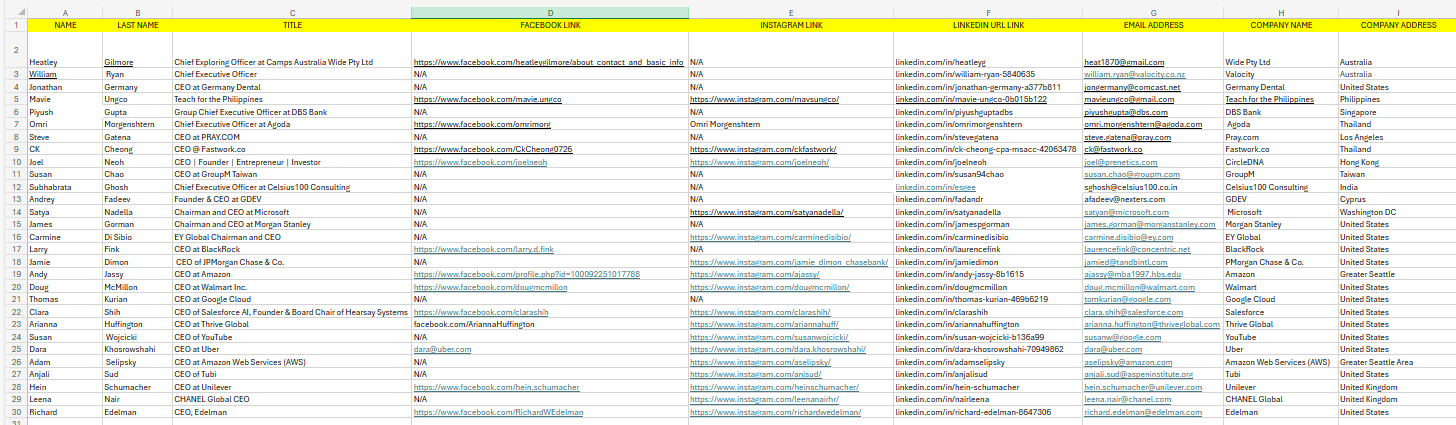This screenshot has height=425, width=1456.
Task: Open linkedin.com/in/mavie-ungco-0b015b122 link
Action: tap(971, 100)
